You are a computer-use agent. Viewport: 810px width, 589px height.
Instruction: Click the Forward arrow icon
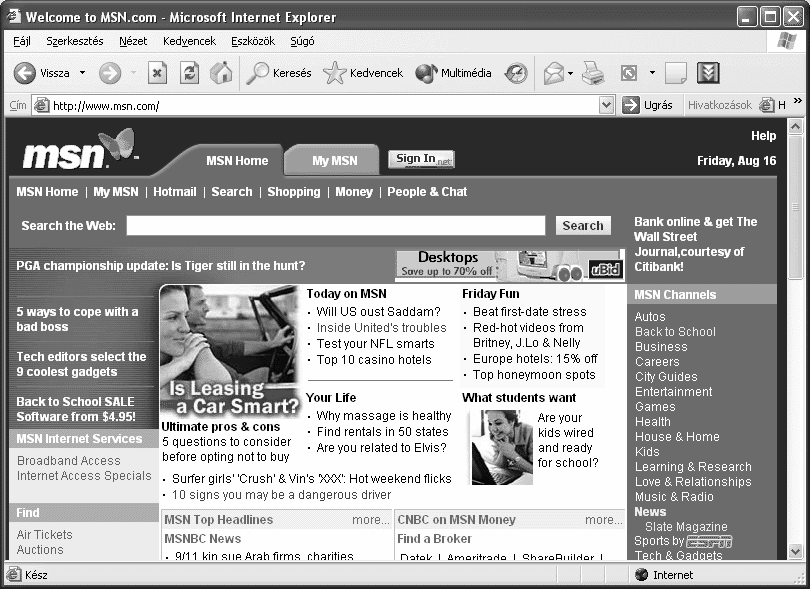[110, 73]
